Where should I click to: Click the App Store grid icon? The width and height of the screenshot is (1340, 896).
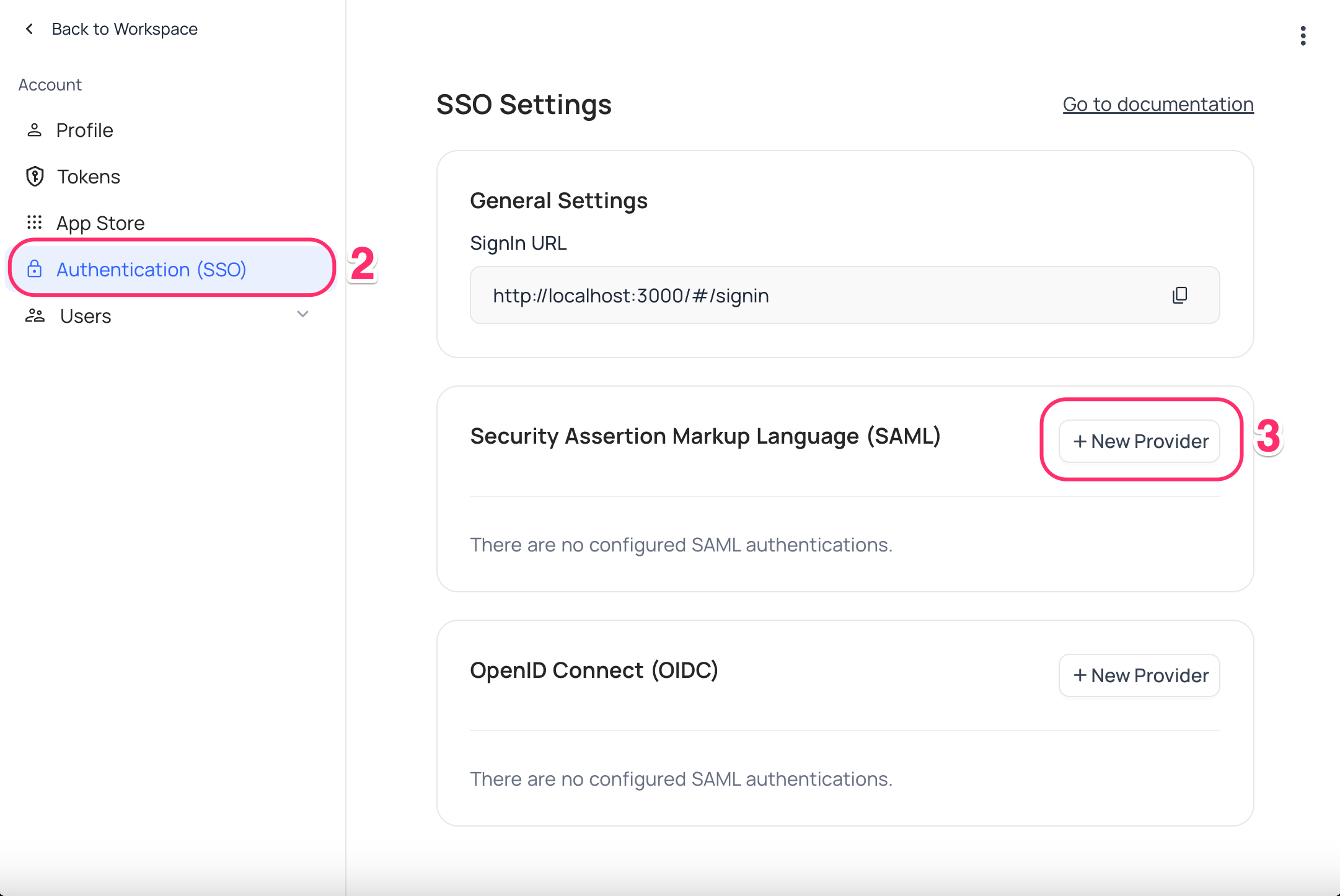pos(35,222)
